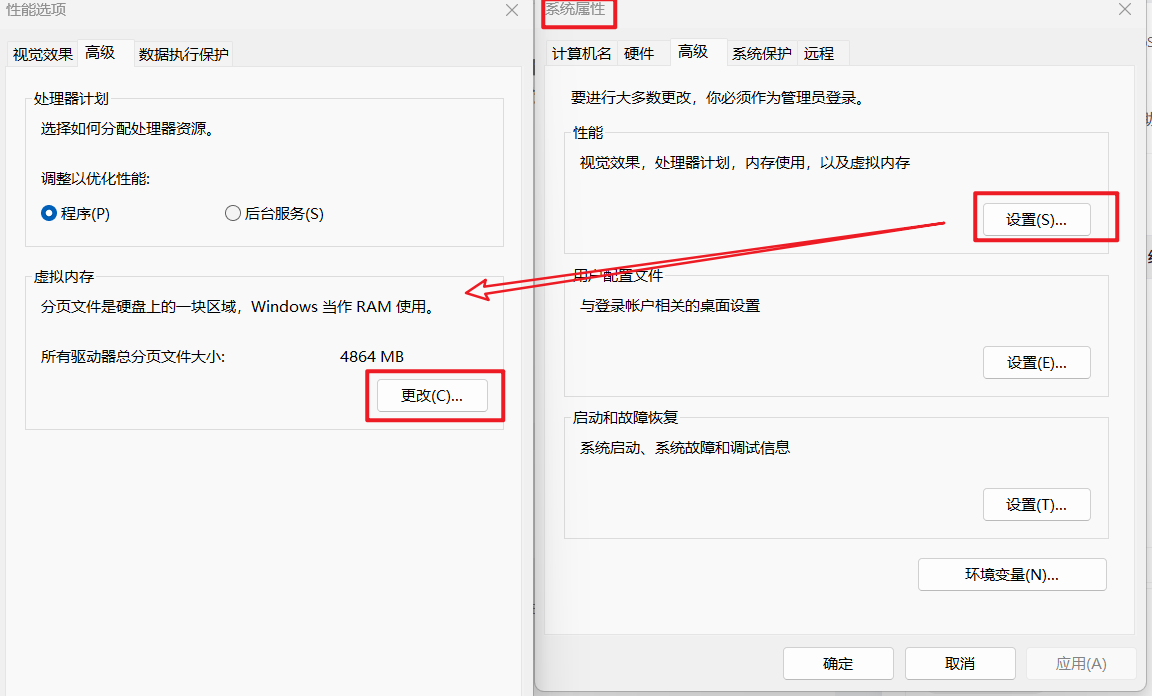Close the 系统属性 dialog
1152x696 pixels.
(x=1124, y=10)
